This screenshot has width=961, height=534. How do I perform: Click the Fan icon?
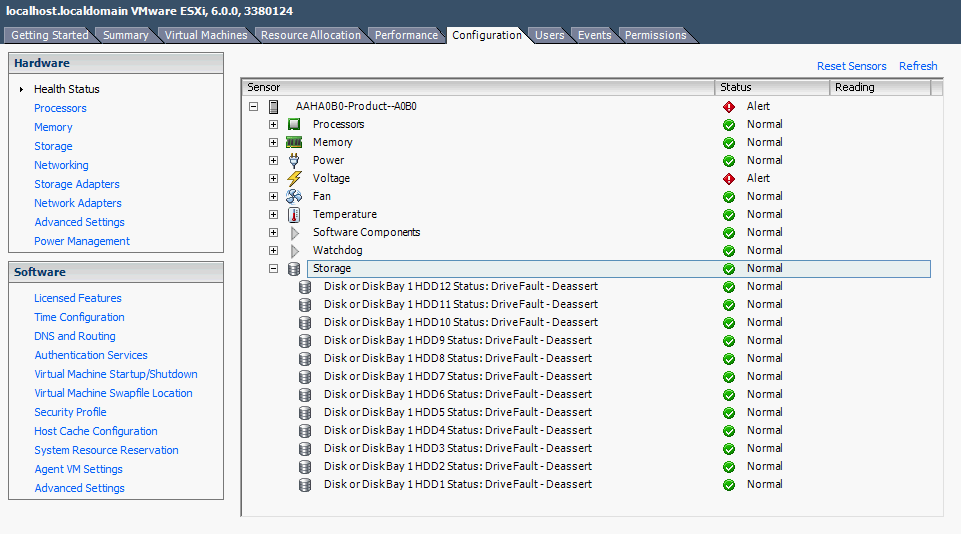[x=294, y=196]
